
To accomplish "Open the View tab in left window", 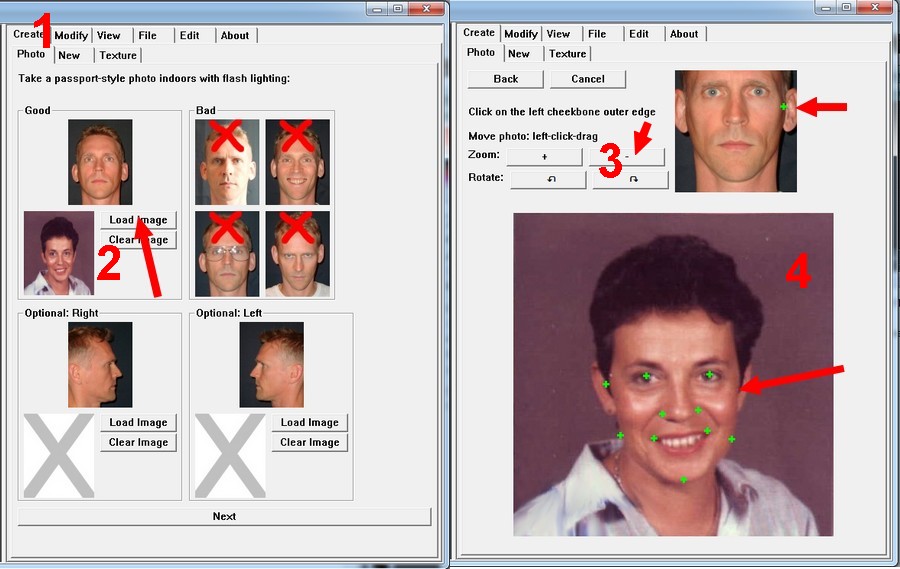I will [x=109, y=36].
